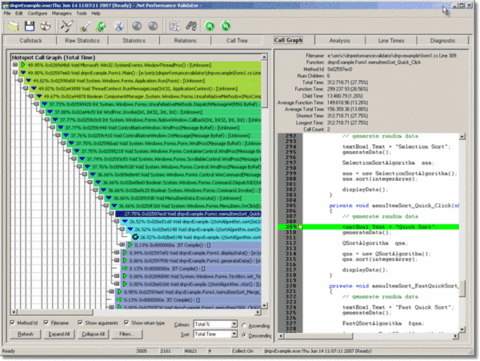The width and height of the screenshot is (480, 361).
Task: Click the first grey sphere toolbar icon
Action: 137,26
